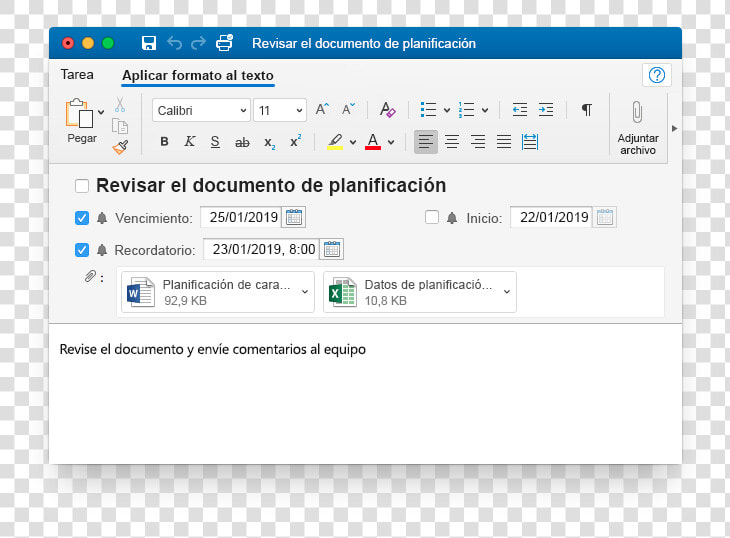Apply numbered list

(x=466, y=110)
